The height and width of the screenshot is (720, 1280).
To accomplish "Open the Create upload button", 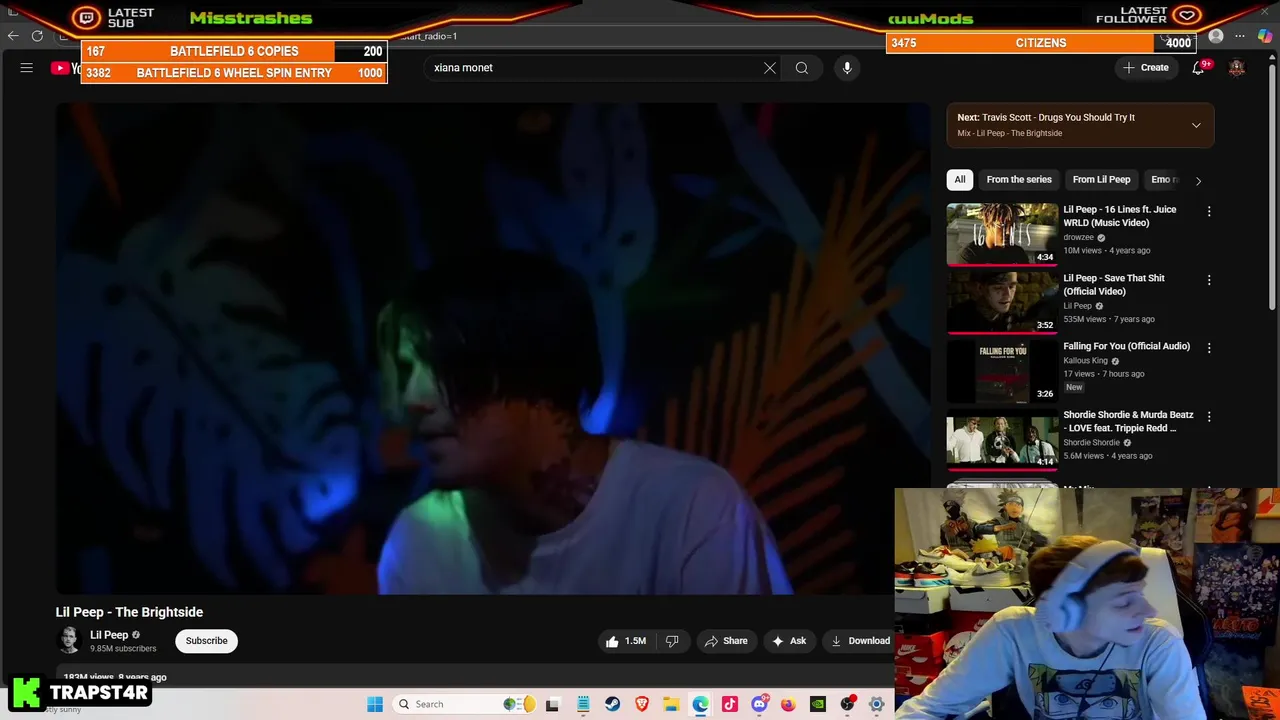I will point(1146,68).
